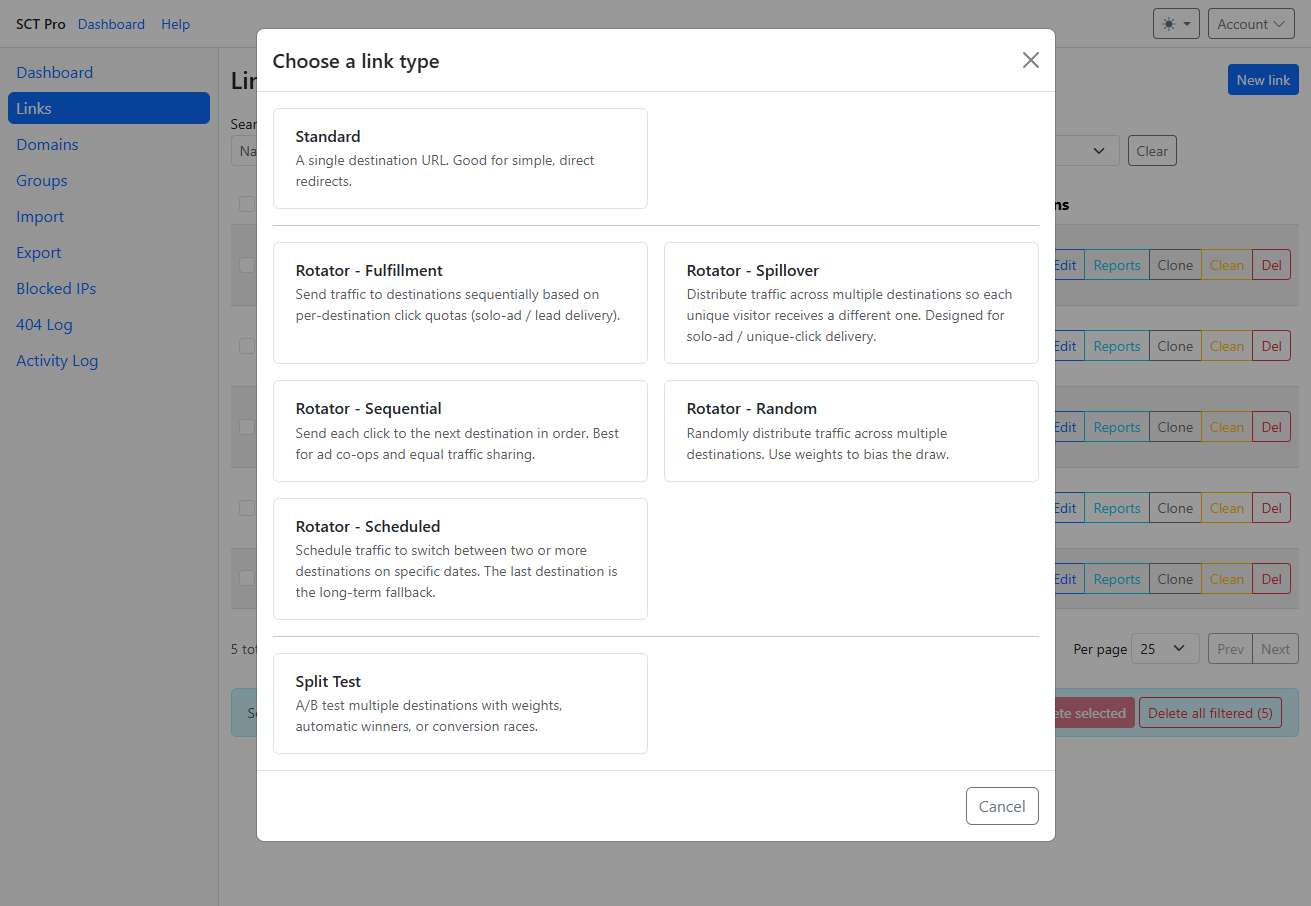This screenshot has height=906, width=1311.
Task: Close the Choose a link type dialog
Action: click(x=1031, y=60)
